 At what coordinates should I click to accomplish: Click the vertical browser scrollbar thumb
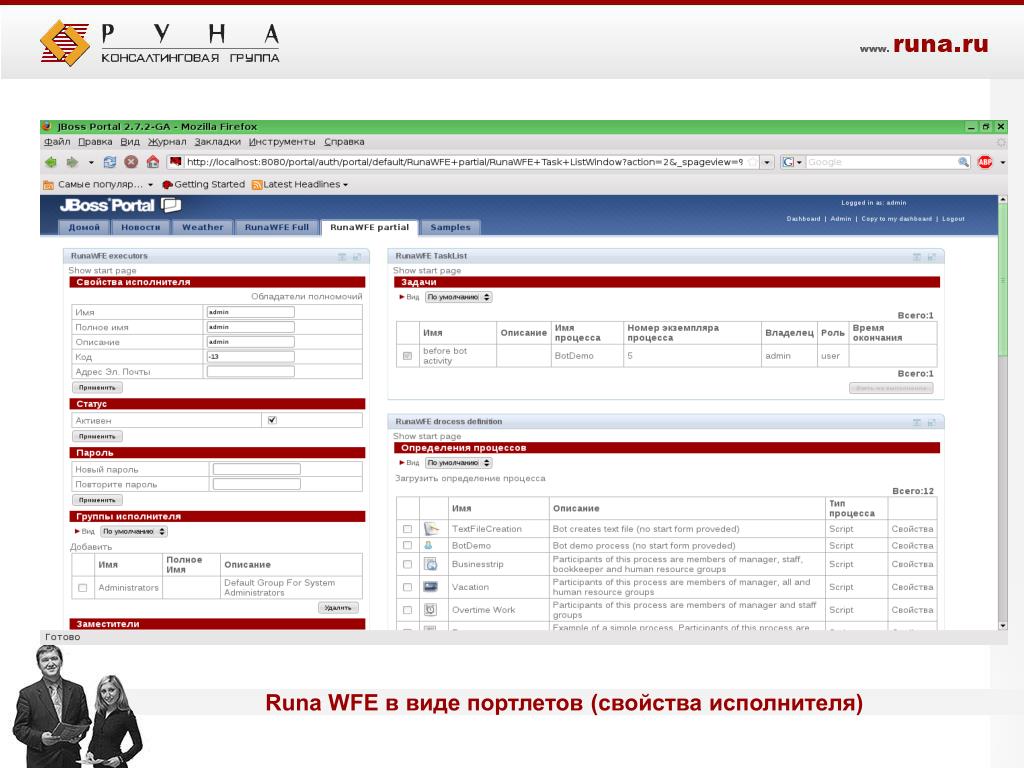coord(1003,281)
